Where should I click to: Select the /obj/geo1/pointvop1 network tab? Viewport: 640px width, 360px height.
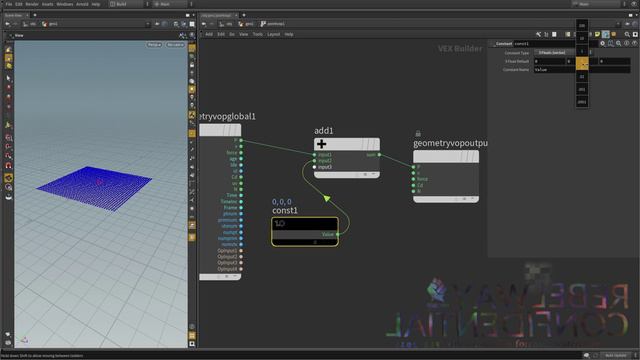pyautogui.click(x=217, y=15)
